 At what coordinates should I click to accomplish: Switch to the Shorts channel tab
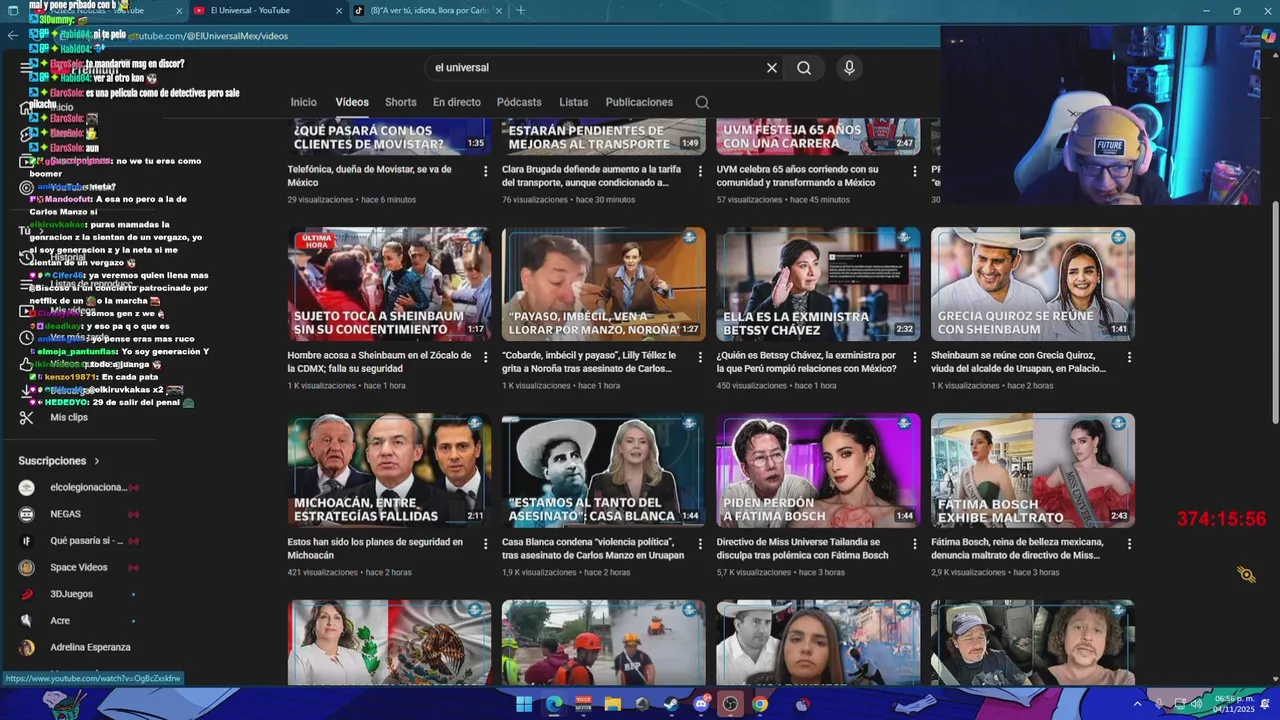click(400, 102)
